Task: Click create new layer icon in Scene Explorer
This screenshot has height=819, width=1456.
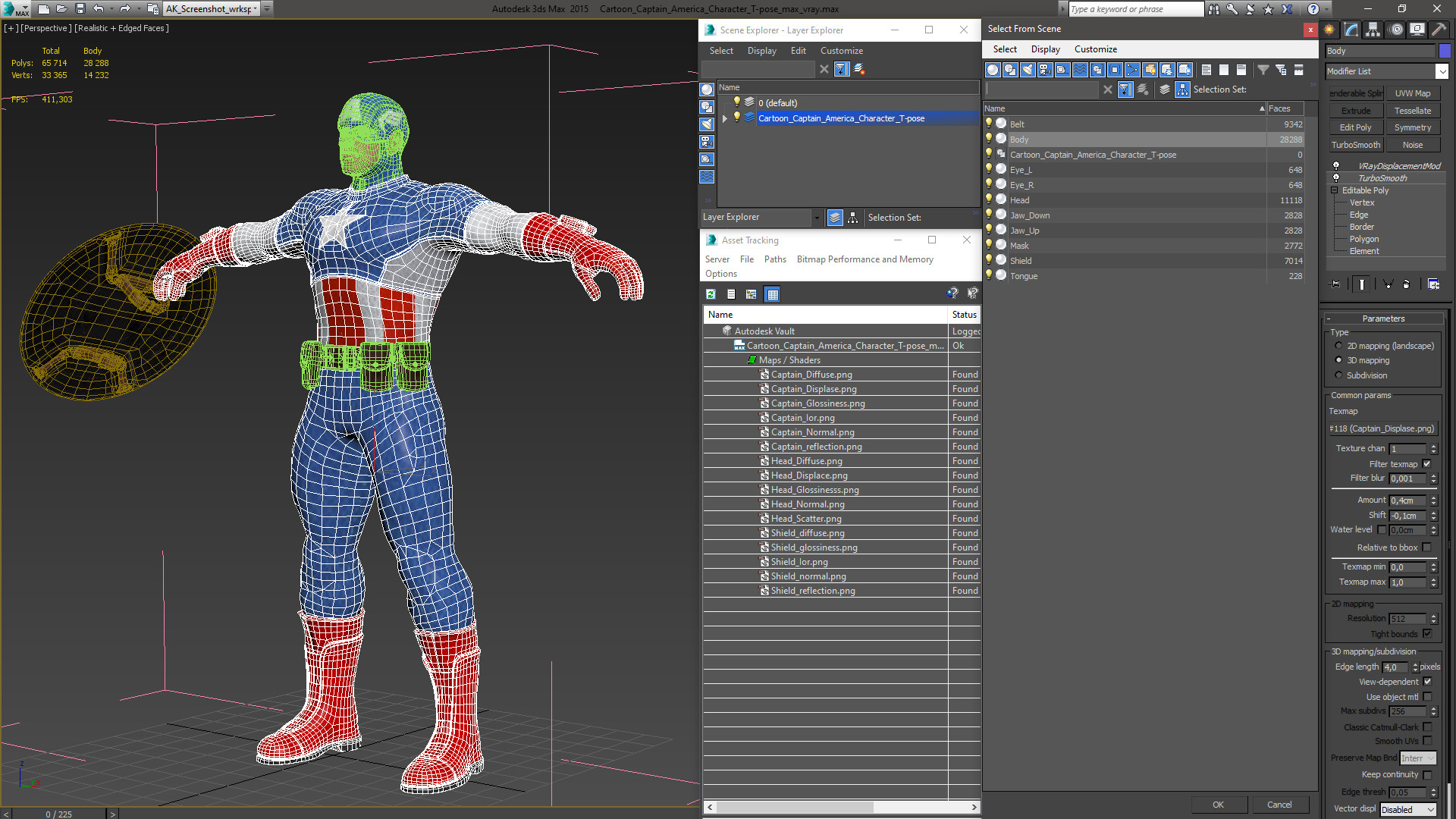Action: [859, 69]
